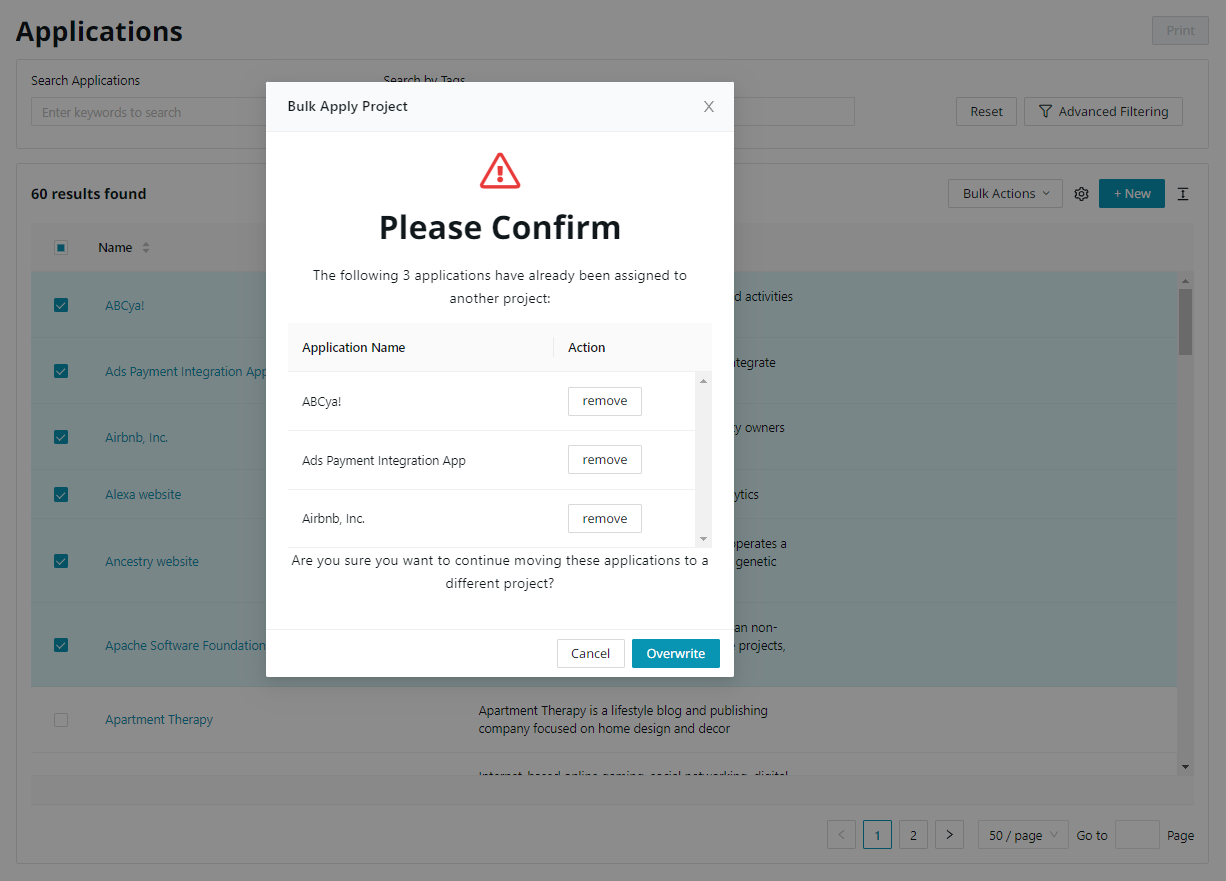Uncheck the ABCya! row checkbox
The image size is (1226, 881).
(x=61, y=305)
